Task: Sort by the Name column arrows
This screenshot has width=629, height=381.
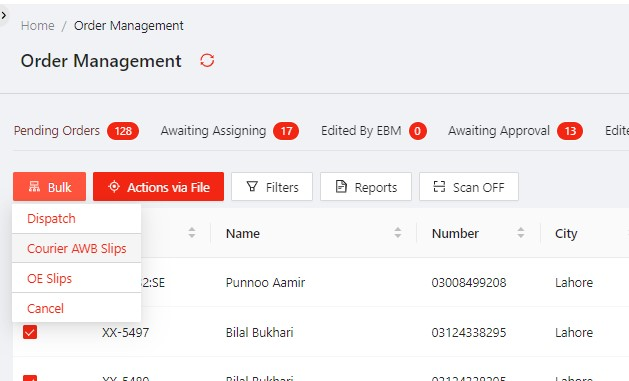Action: [x=398, y=233]
